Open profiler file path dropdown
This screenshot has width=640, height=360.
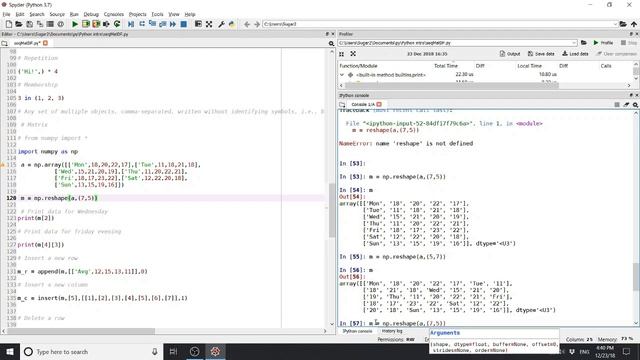(x=574, y=42)
